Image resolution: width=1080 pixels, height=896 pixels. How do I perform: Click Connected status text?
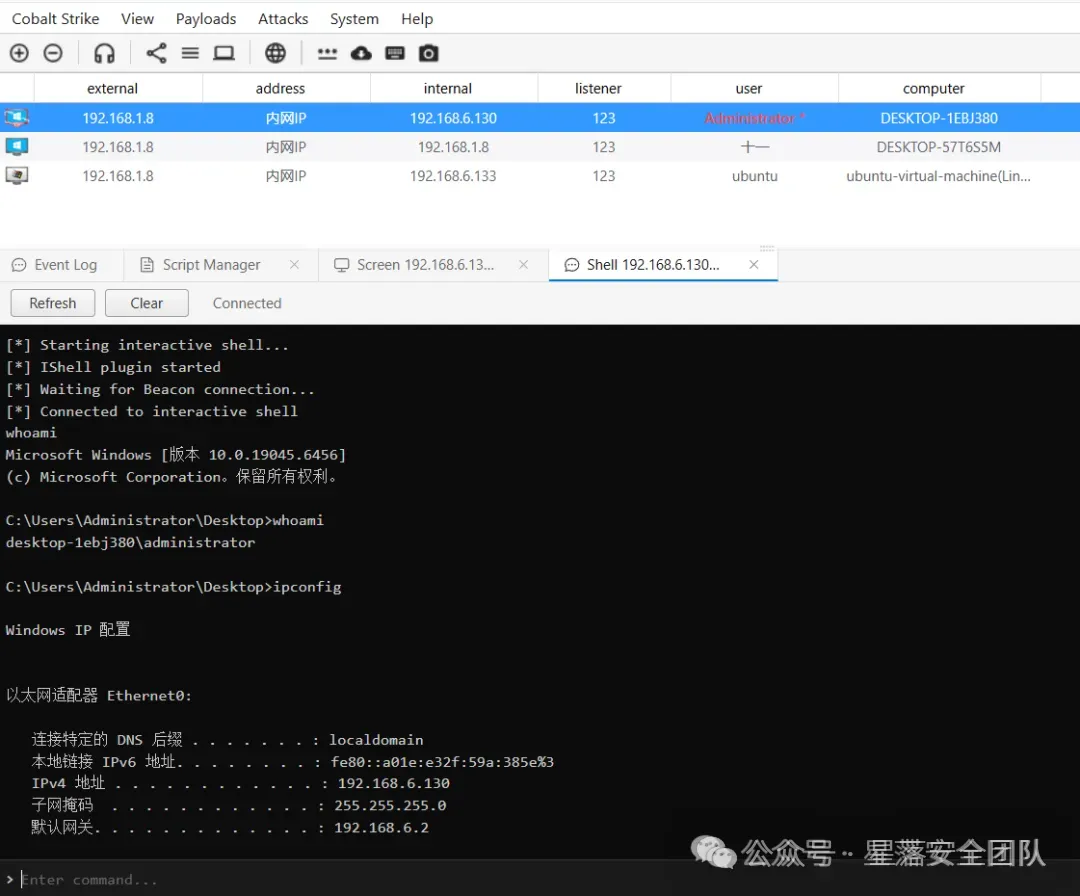pos(247,303)
